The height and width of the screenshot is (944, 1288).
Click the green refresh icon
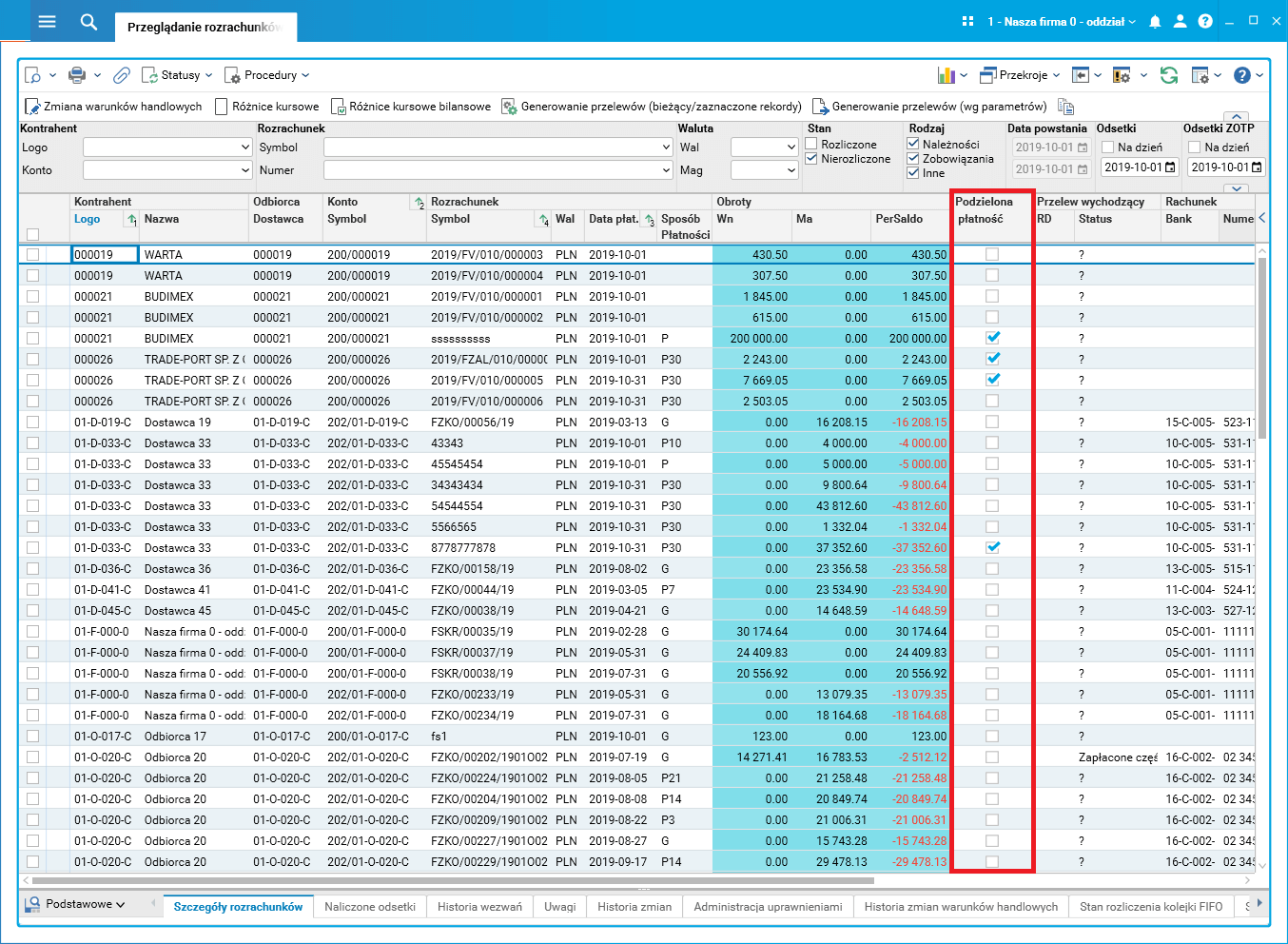[1169, 75]
